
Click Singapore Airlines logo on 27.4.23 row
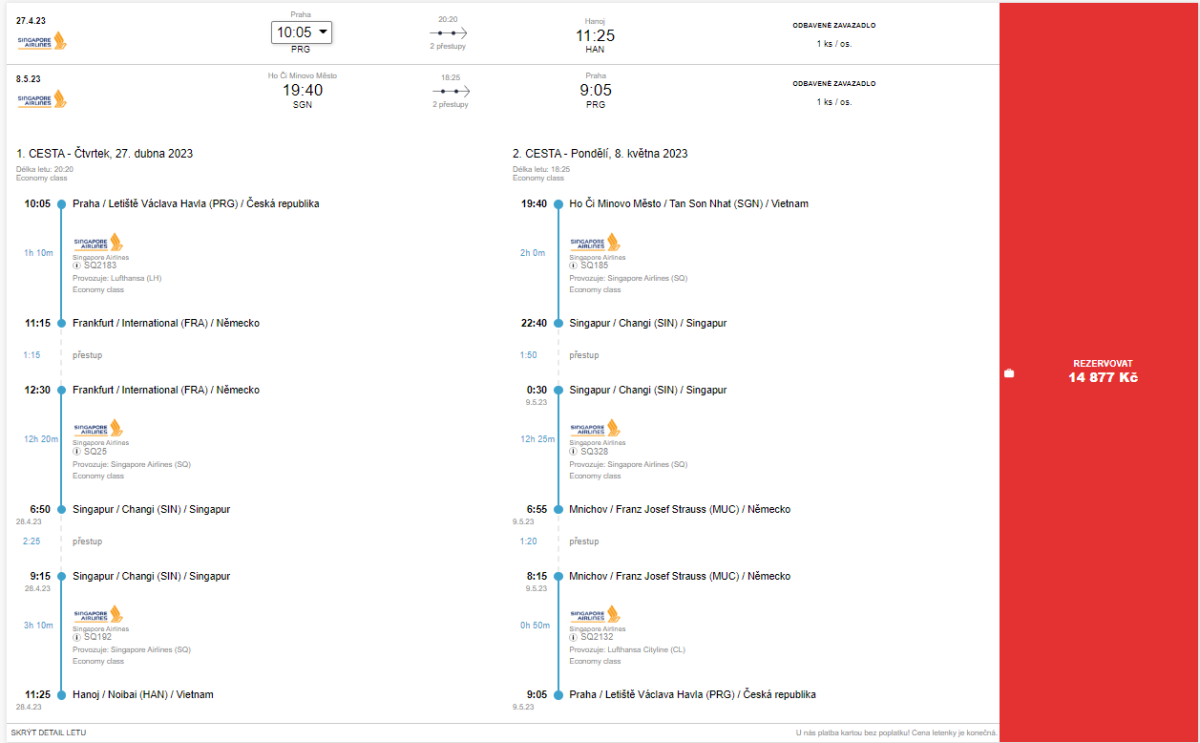point(42,41)
